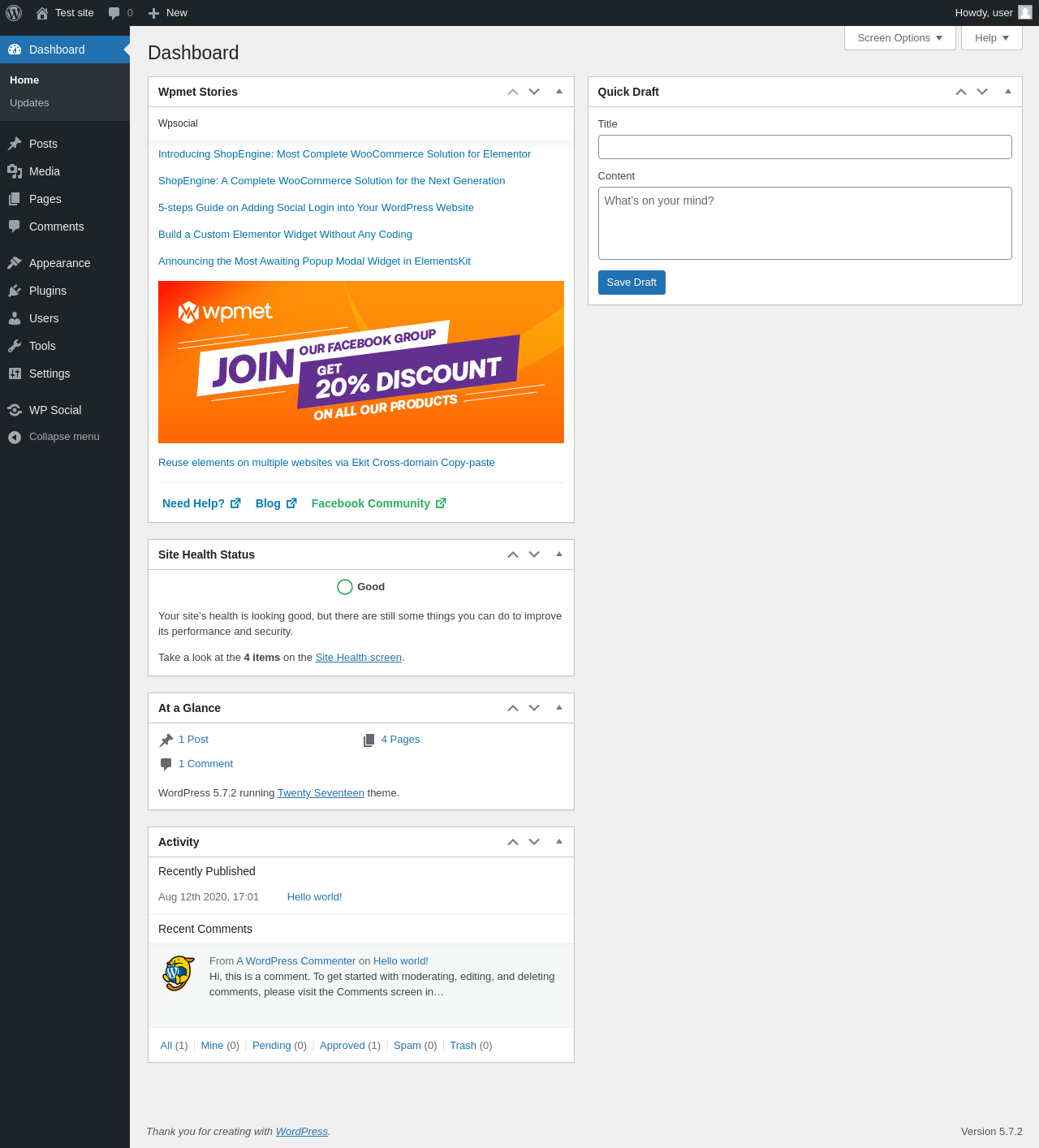Click the Plugins plug icon
Image resolution: width=1039 pixels, height=1148 pixels.
pyautogui.click(x=15, y=291)
